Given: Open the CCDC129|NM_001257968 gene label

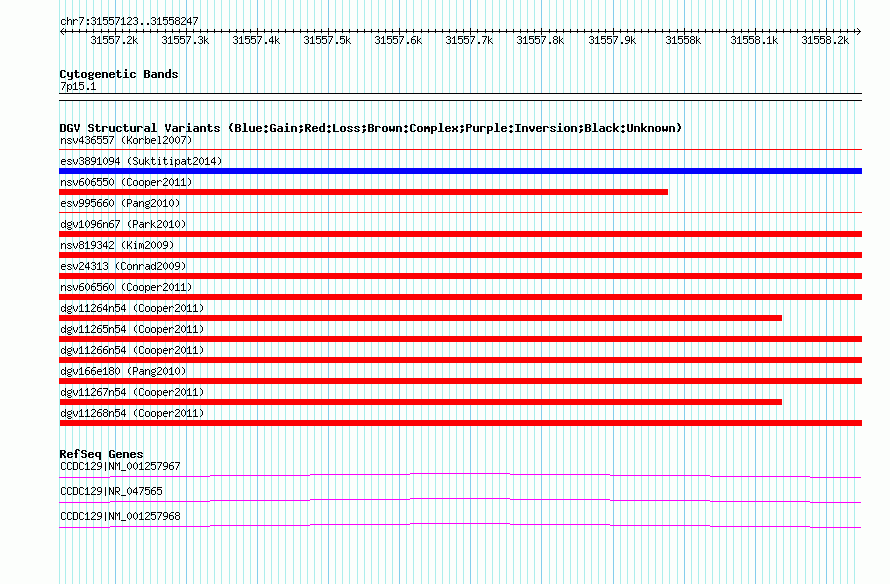Looking at the screenshot, I should (x=120, y=516).
